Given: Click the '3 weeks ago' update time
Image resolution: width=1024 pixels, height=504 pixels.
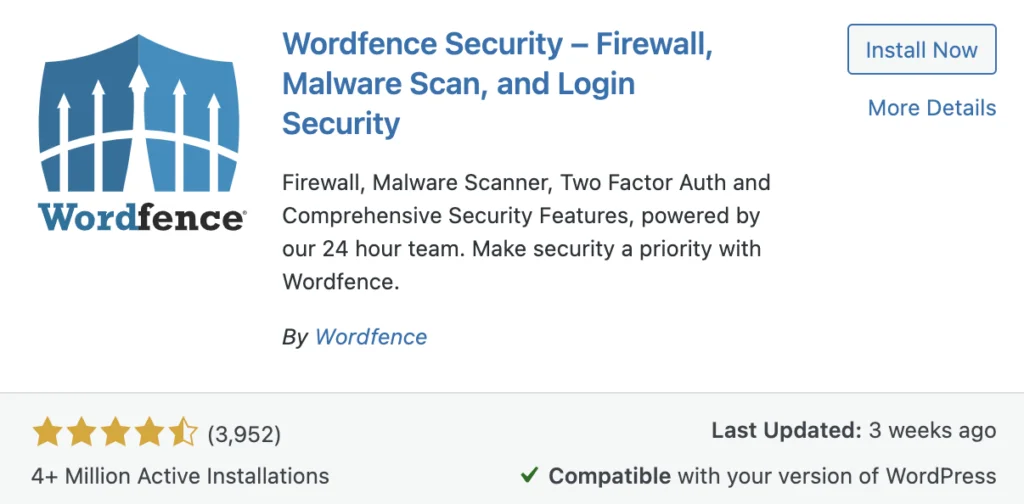Looking at the screenshot, I should tap(933, 431).
